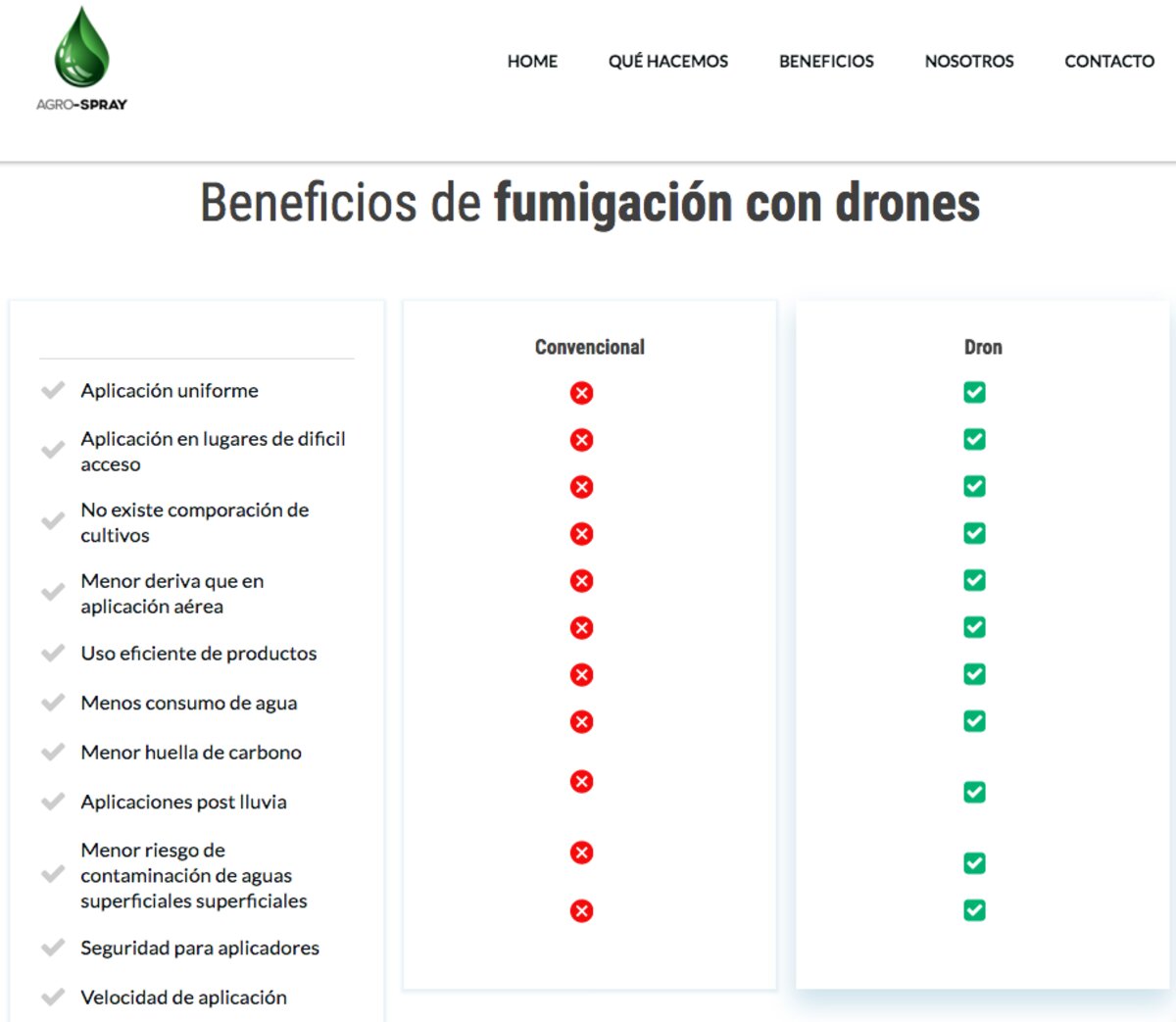Screen dimensions: 1176x1022
Task: Select the Aplicaciones post lluvia list item
Action: (x=183, y=802)
